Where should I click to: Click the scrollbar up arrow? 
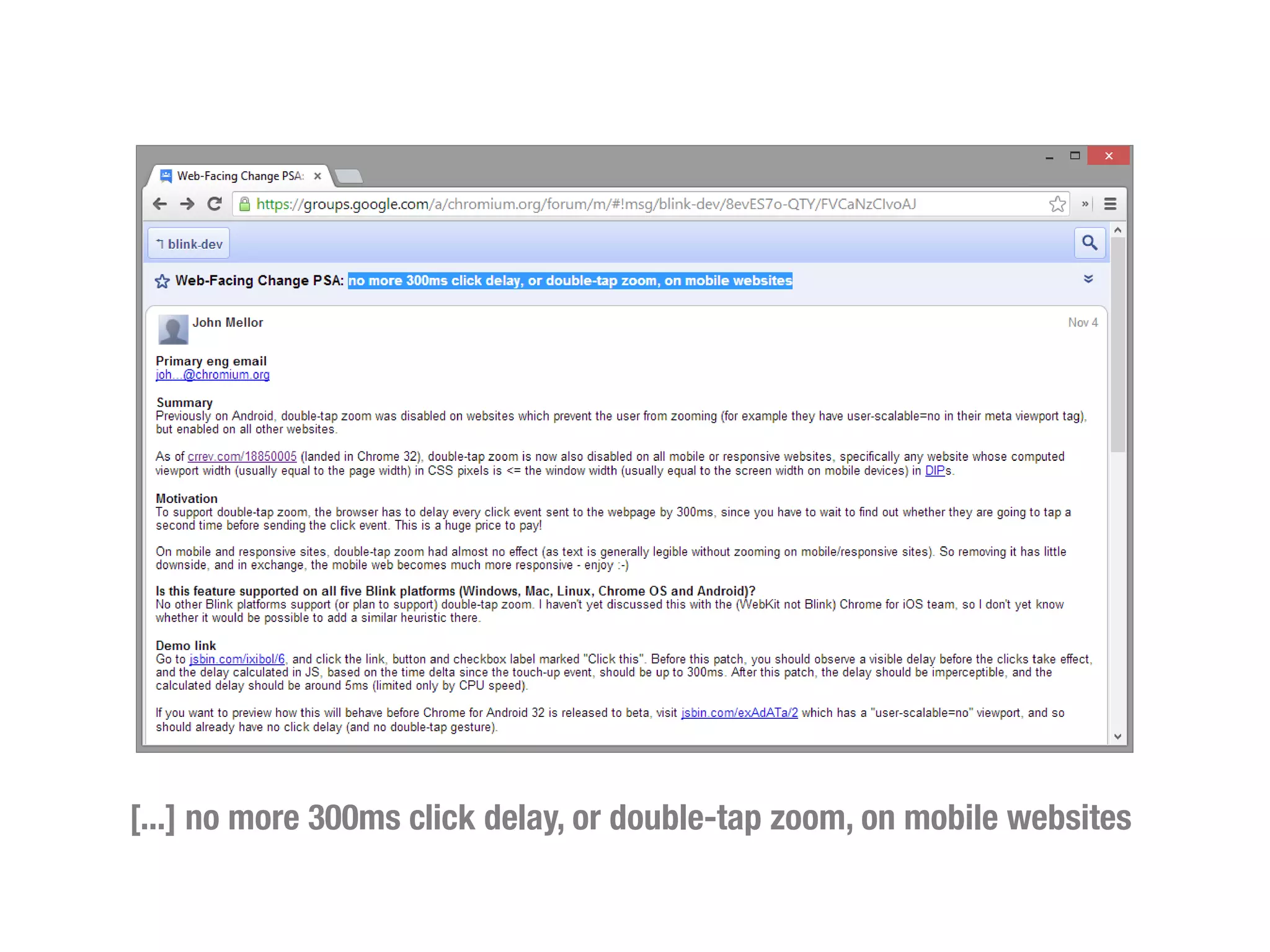(x=1117, y=230)
